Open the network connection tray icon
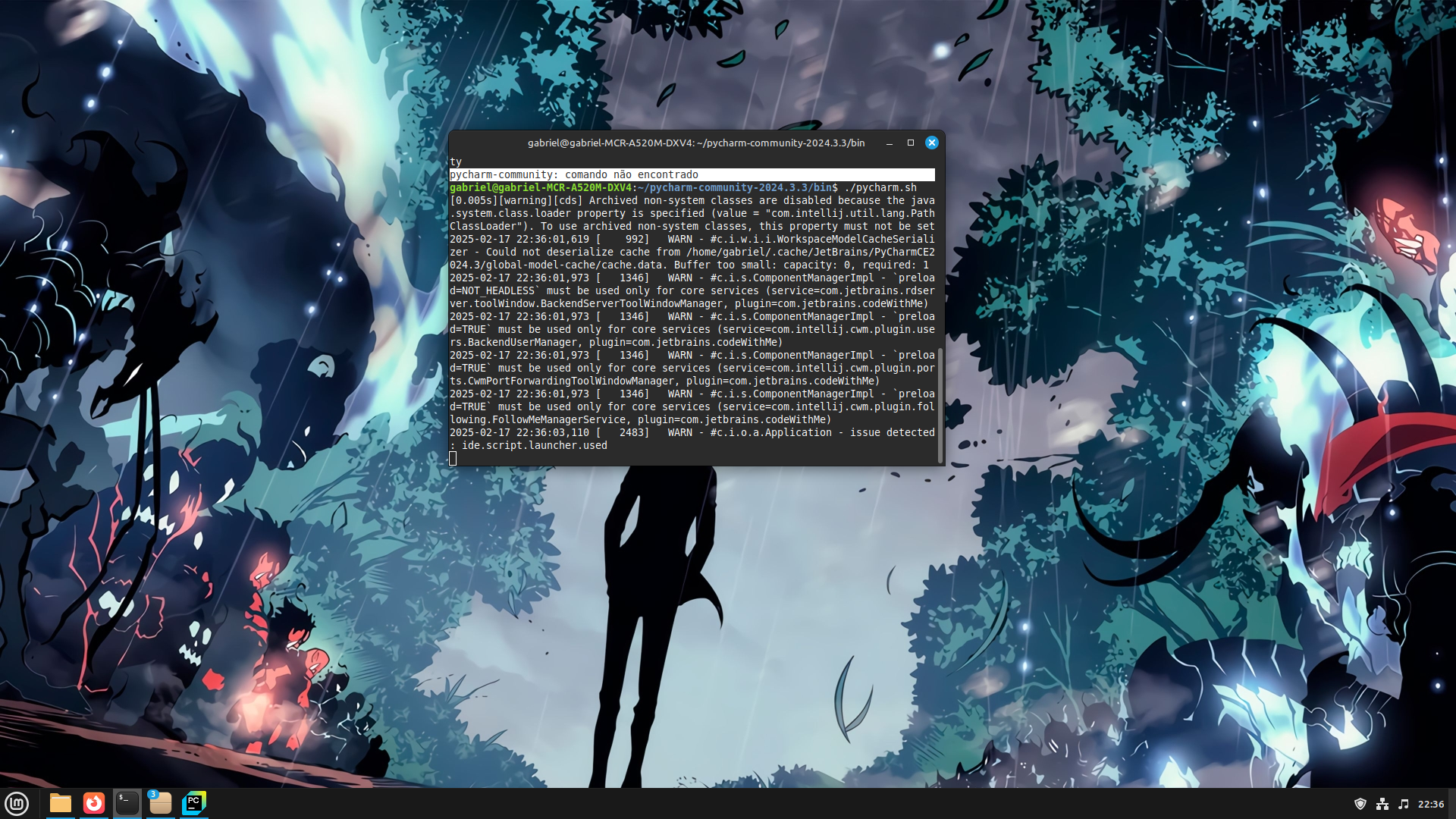Screen dimensions: 1456x819 pos(1382,804)
